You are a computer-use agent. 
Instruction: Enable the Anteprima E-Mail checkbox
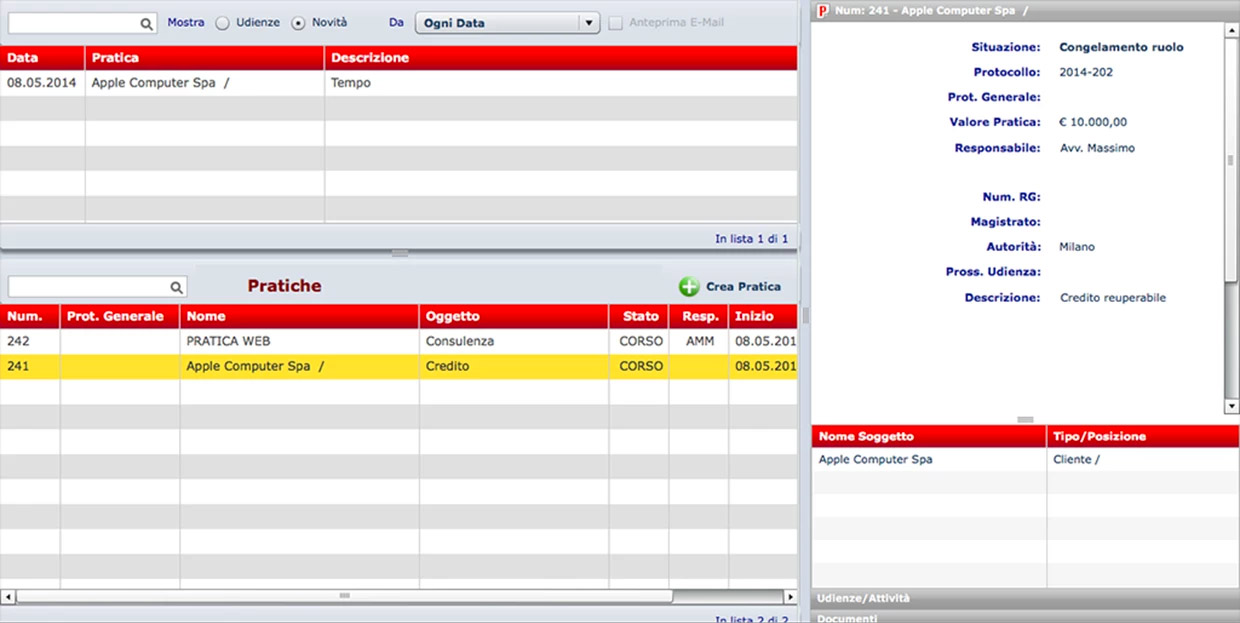[x=616, y=23]
